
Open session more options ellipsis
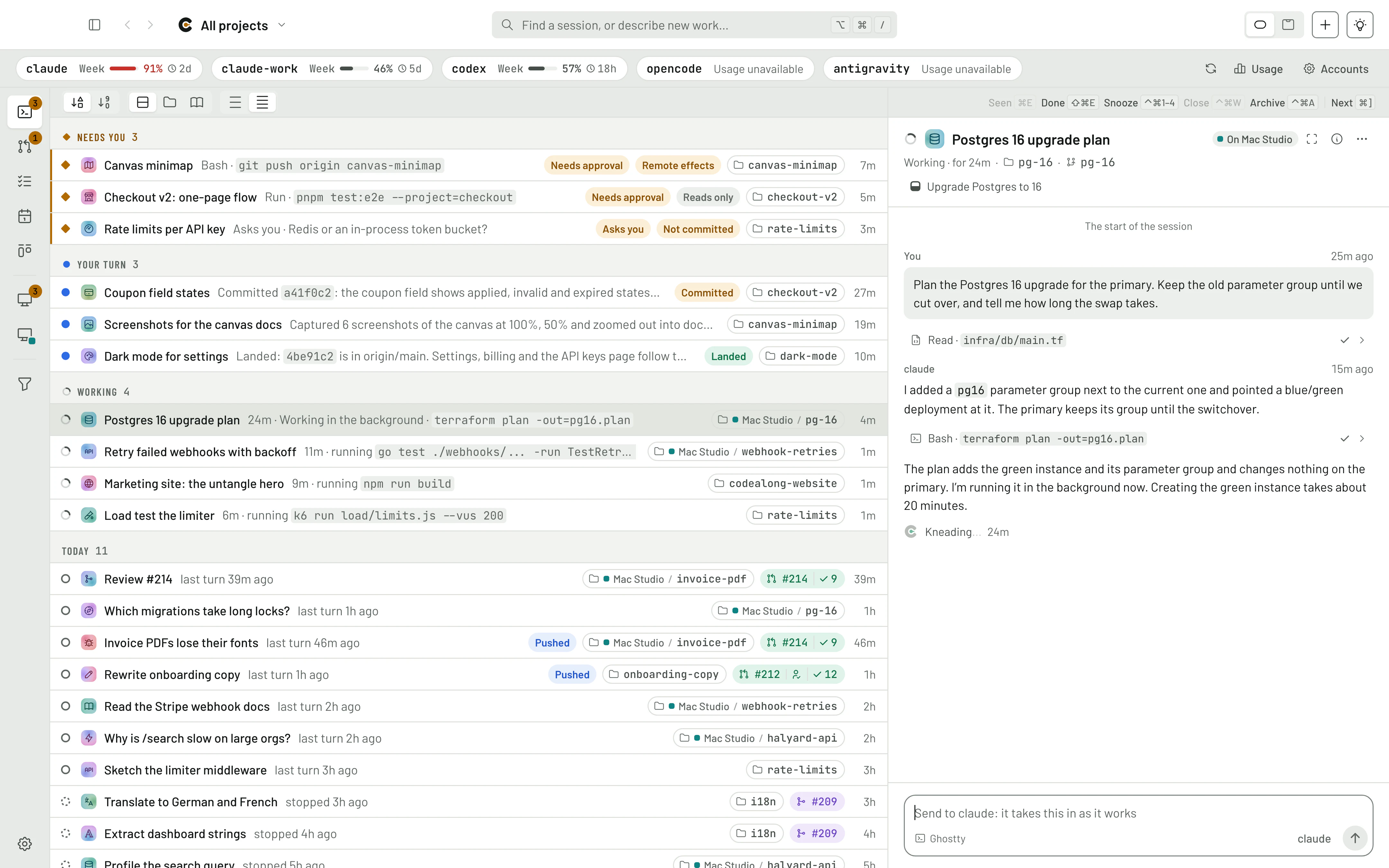(1361, 139)
